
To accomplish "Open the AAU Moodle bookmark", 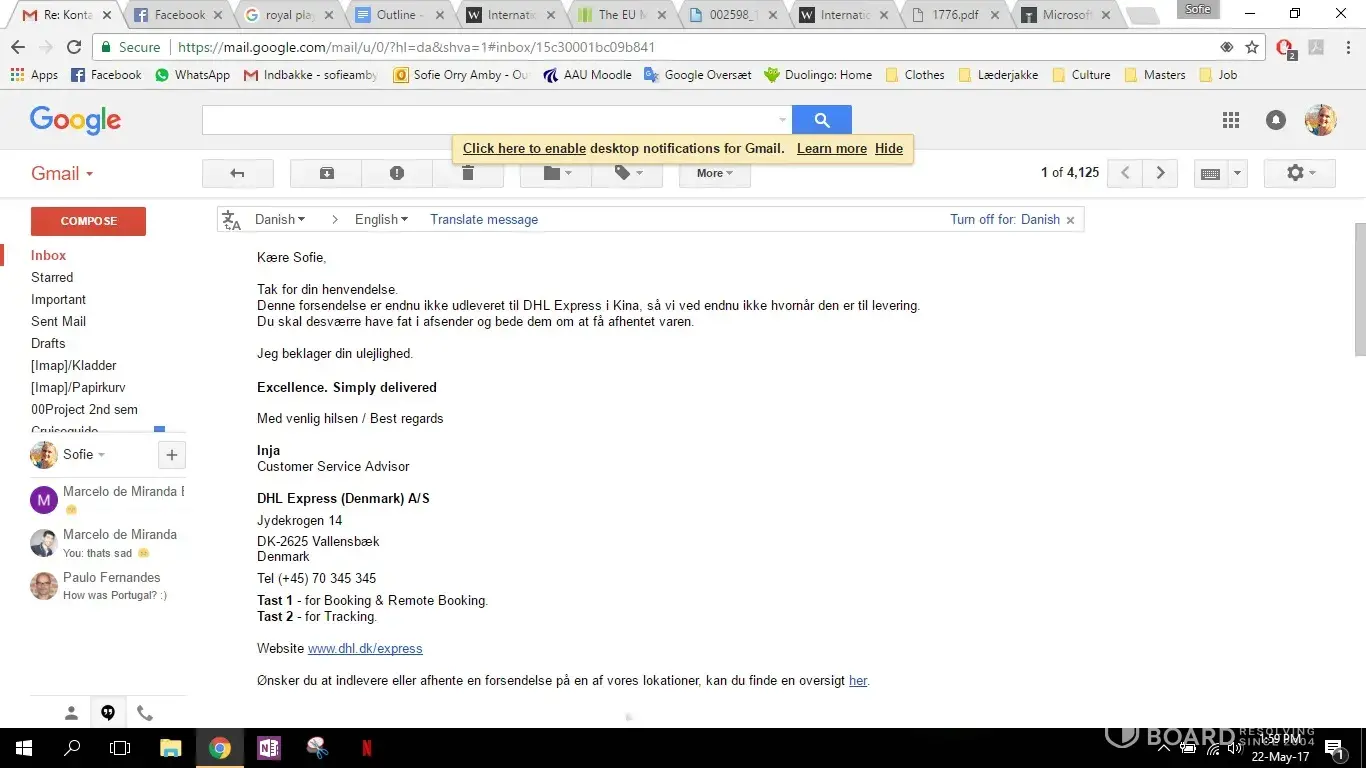I will pyautogui.click(x=587, y=74).
